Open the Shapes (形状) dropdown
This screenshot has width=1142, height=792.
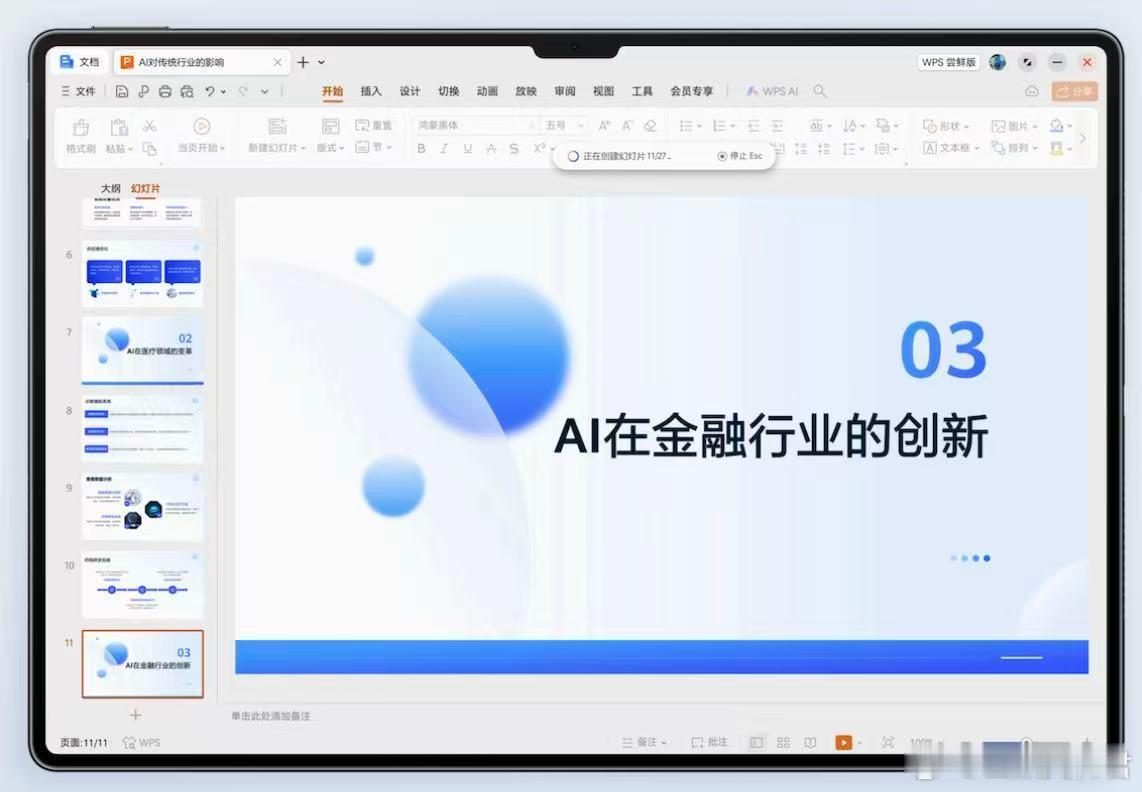[946, 126]
